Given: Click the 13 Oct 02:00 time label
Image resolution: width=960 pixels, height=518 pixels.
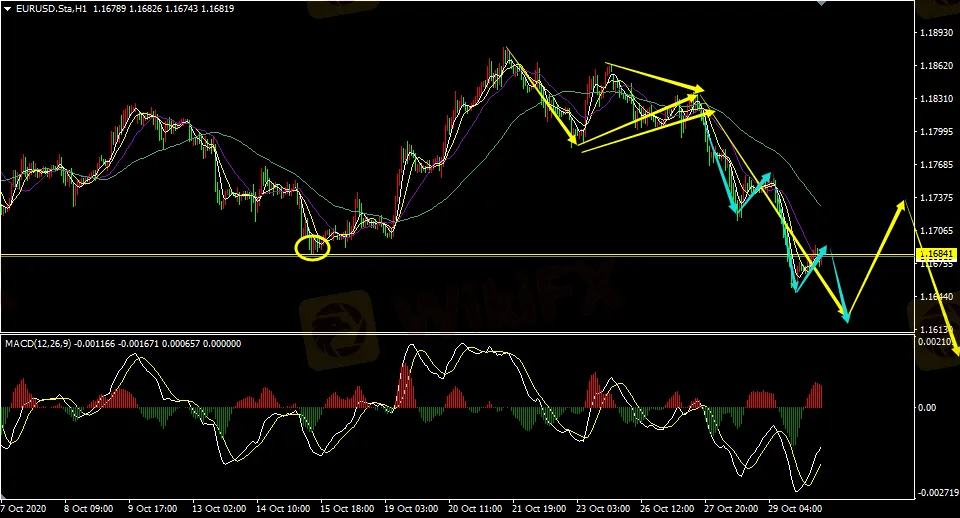Looking at the screenshot, I should 219,509.
